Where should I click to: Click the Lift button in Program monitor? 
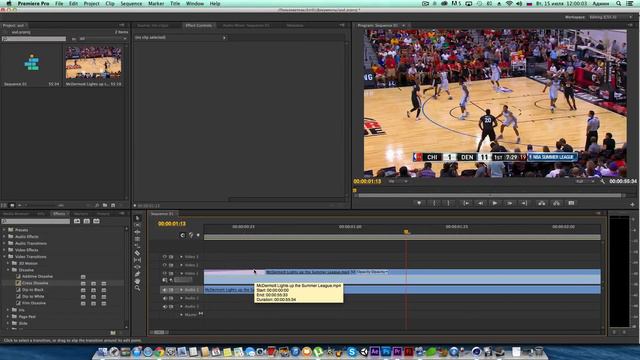coord(542,203)
